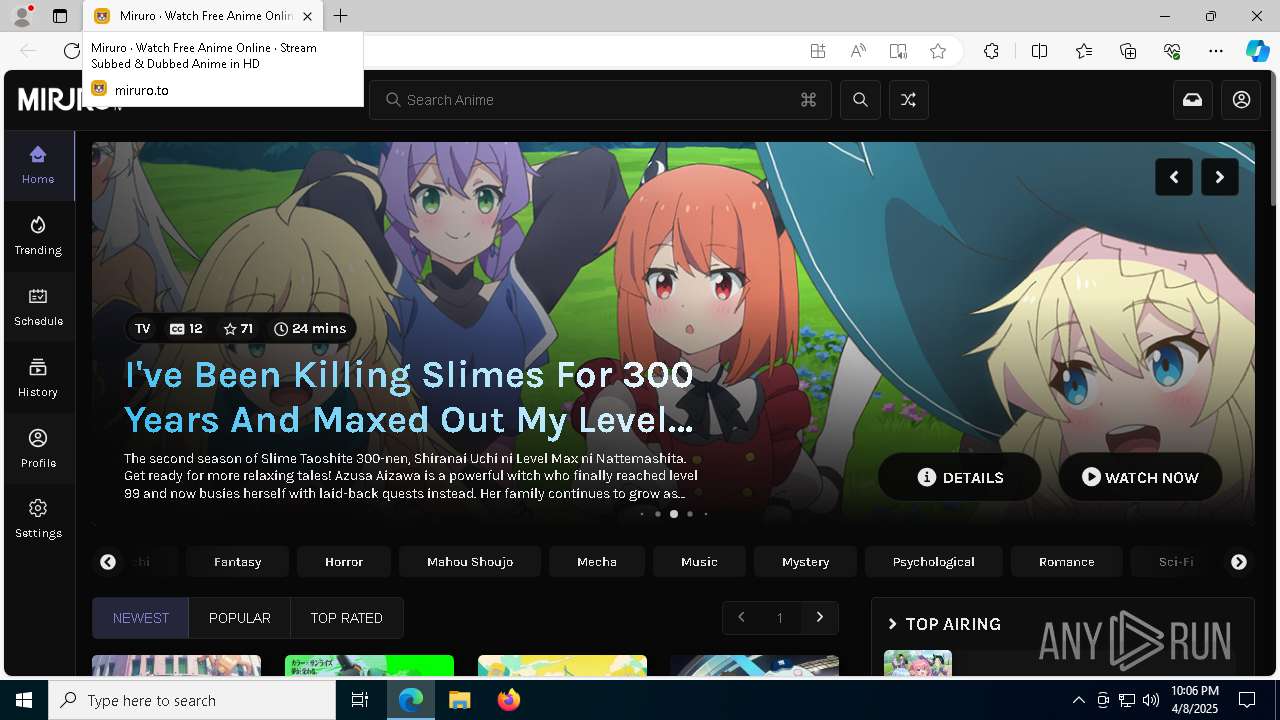This screenshot has height=720, width=1280.
Task: Switch to the NEWEST tab
Action: [x=141, y=618]
